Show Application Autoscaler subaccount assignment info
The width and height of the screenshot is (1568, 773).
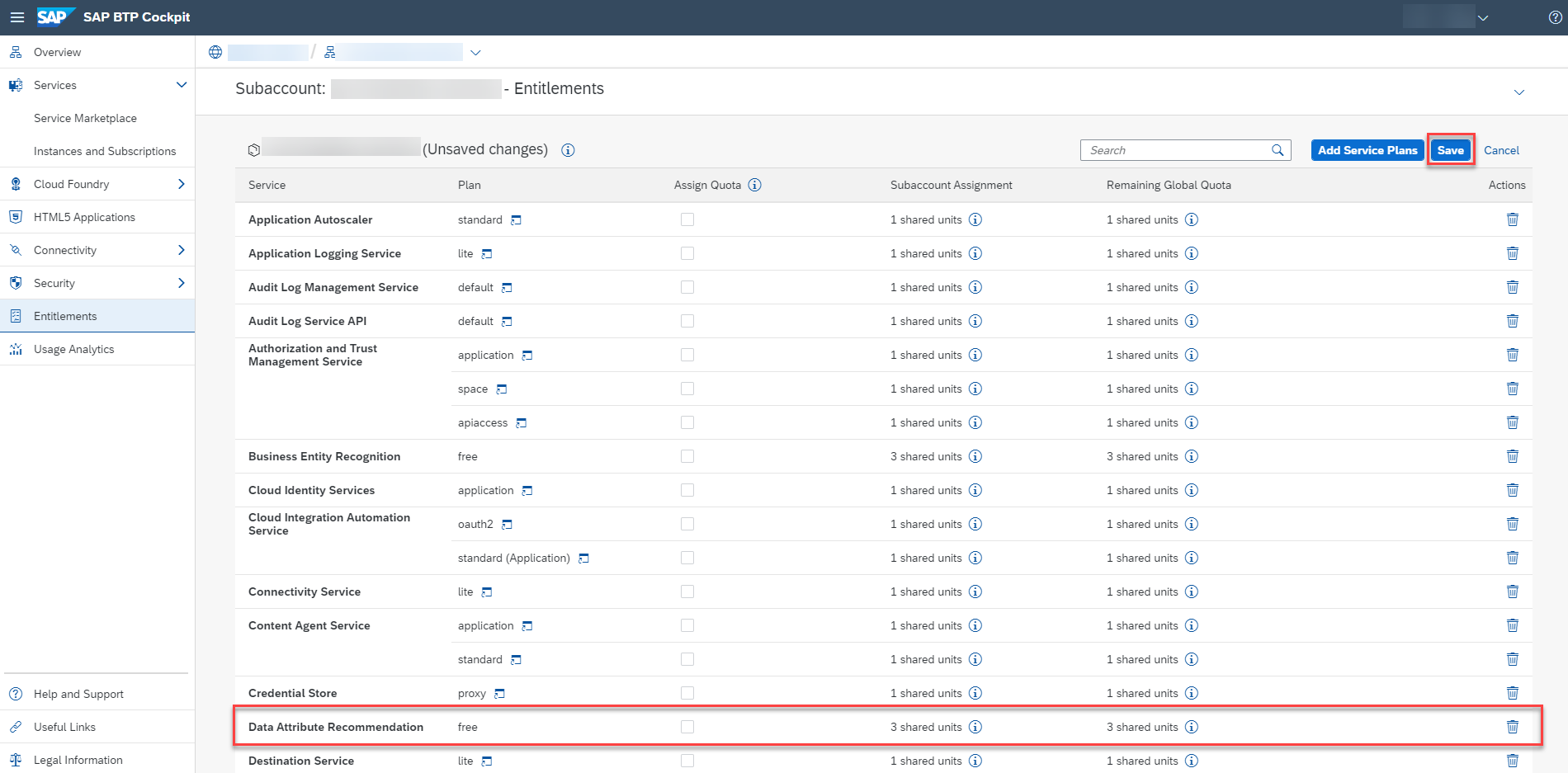pos(975,219)
